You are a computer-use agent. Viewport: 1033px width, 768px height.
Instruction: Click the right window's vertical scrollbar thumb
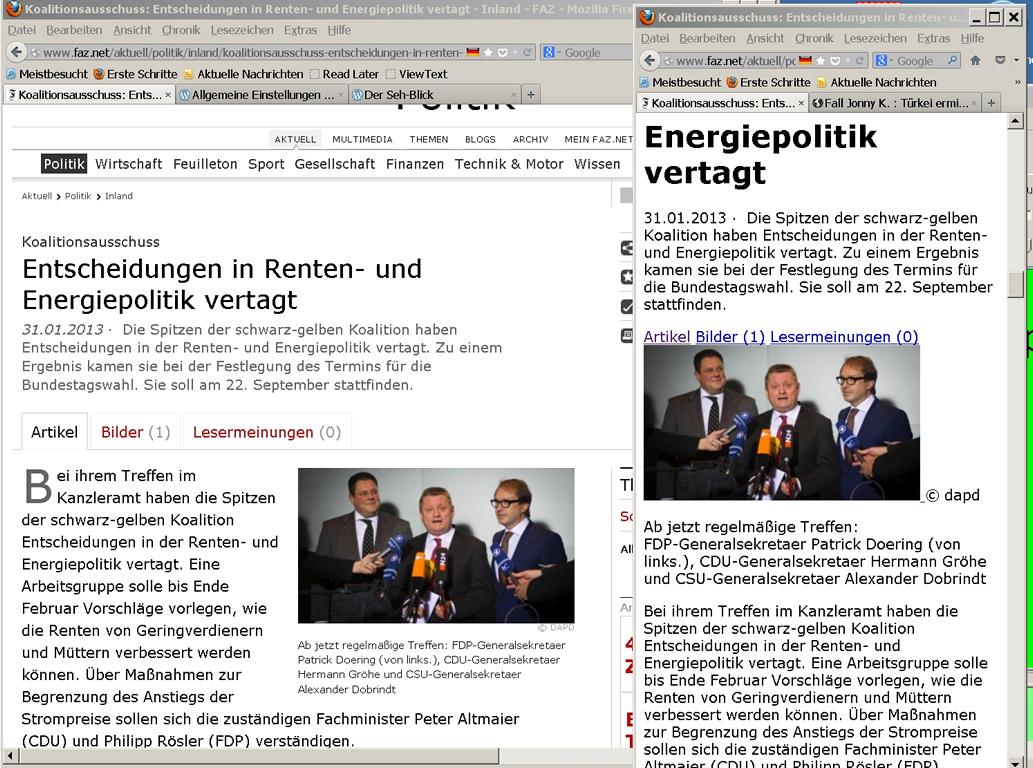pos(1016,285)
